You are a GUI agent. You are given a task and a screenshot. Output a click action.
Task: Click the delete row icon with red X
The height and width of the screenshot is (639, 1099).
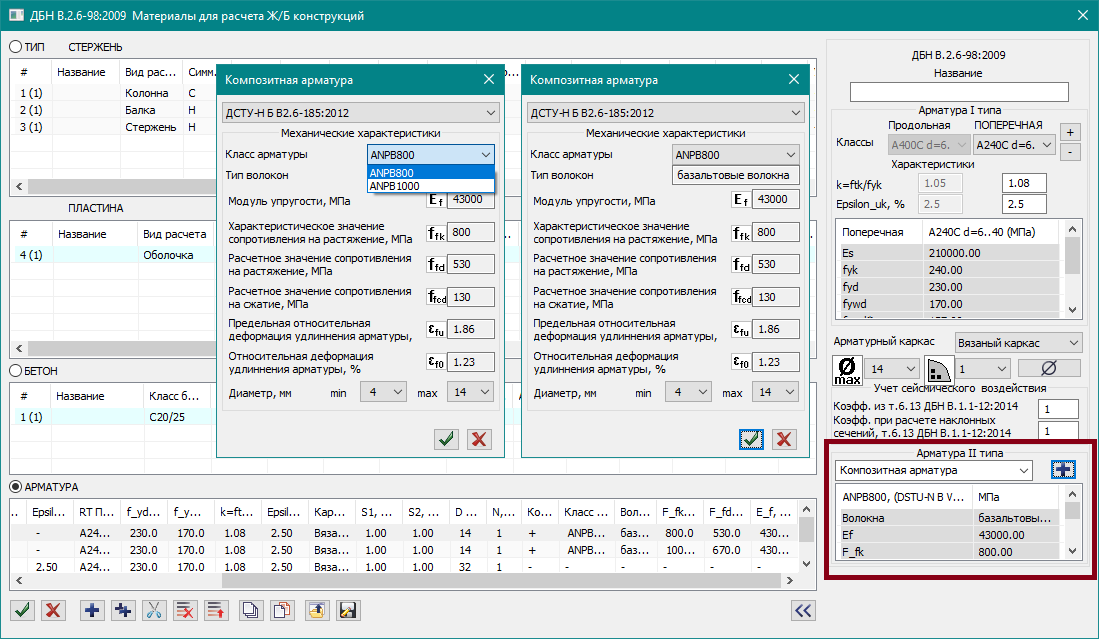[184, 610]
